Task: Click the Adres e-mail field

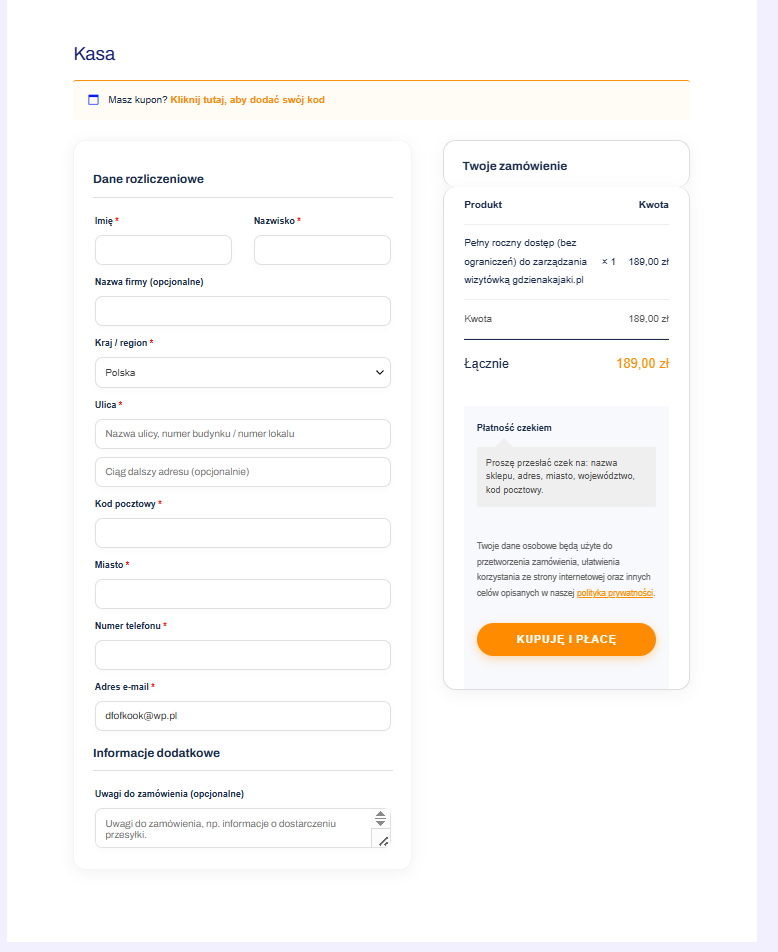Action: coord(242,716)
